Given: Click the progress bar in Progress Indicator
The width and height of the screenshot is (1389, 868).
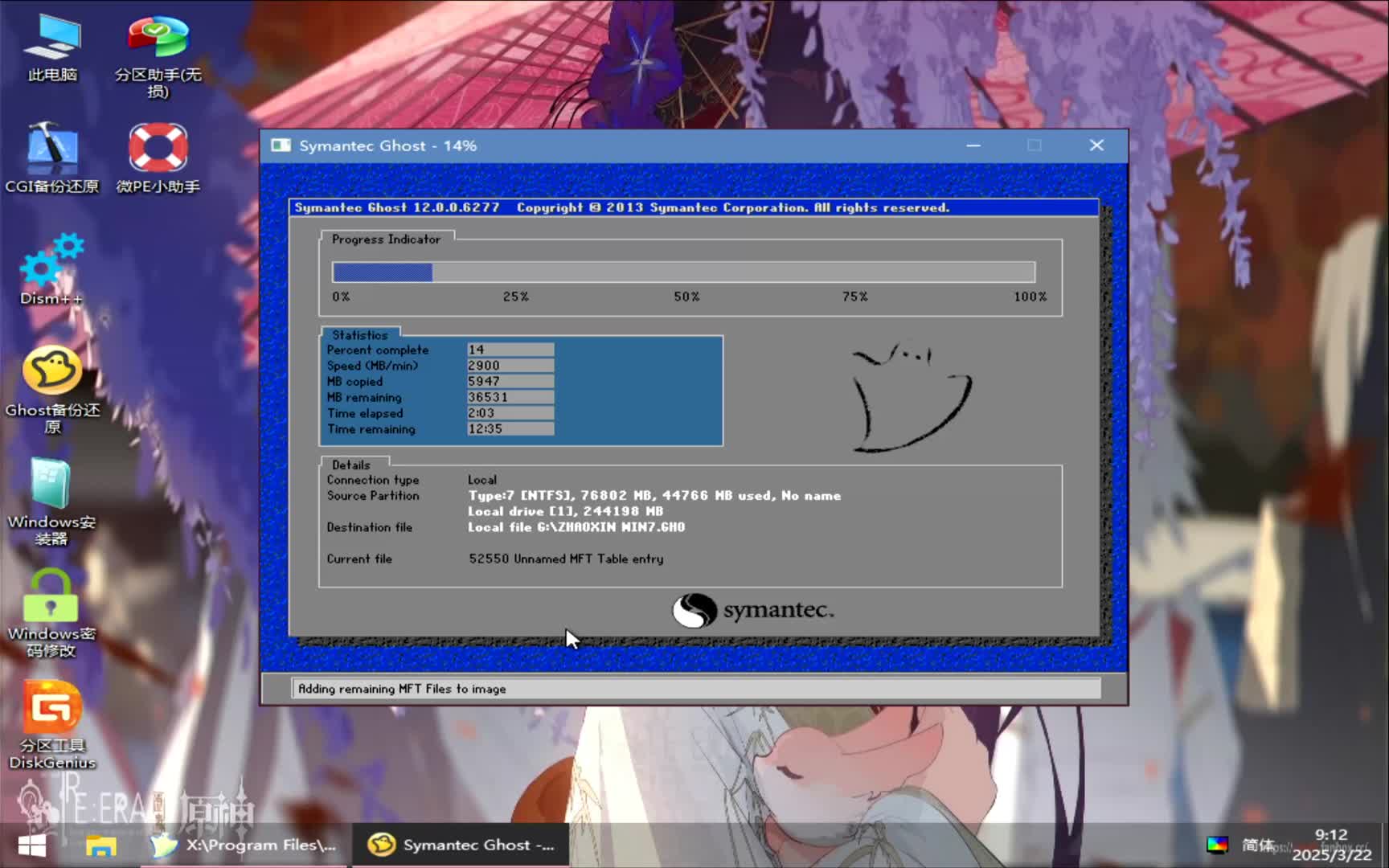Looking at the screenshot, I should click(x=683, y=272).
